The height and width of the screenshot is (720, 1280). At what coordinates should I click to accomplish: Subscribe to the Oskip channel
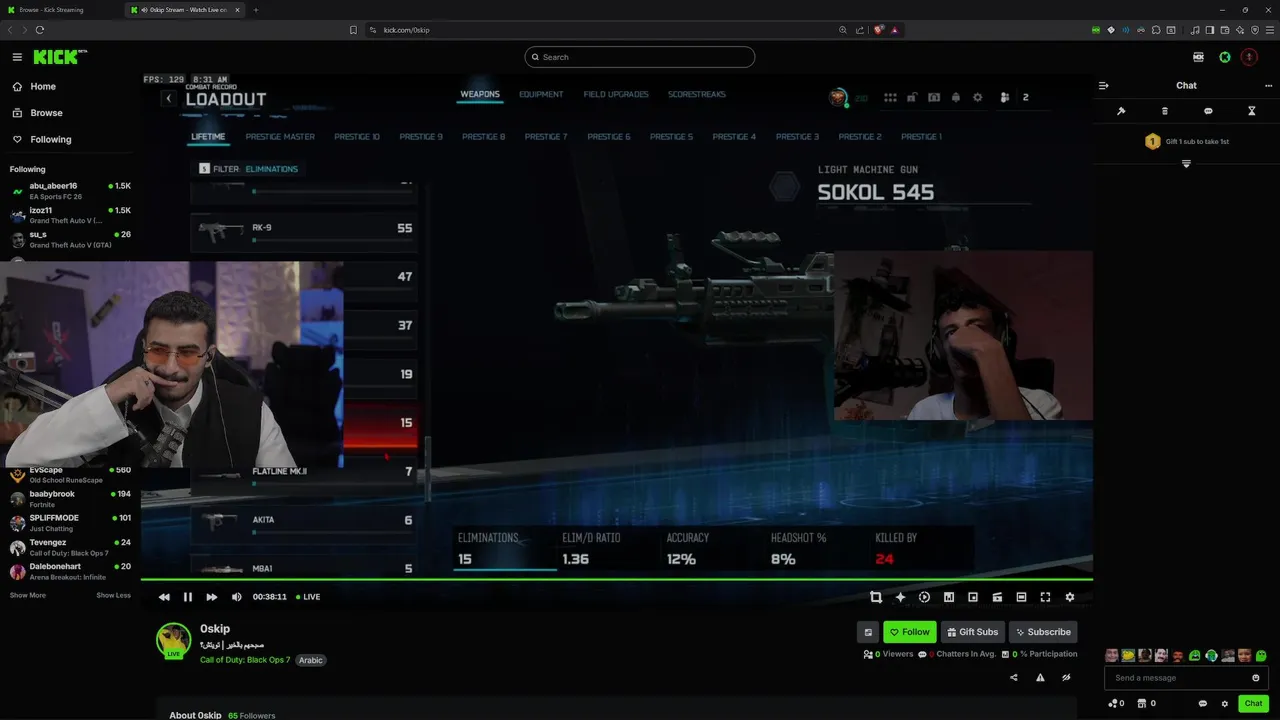pos(1043,632)
